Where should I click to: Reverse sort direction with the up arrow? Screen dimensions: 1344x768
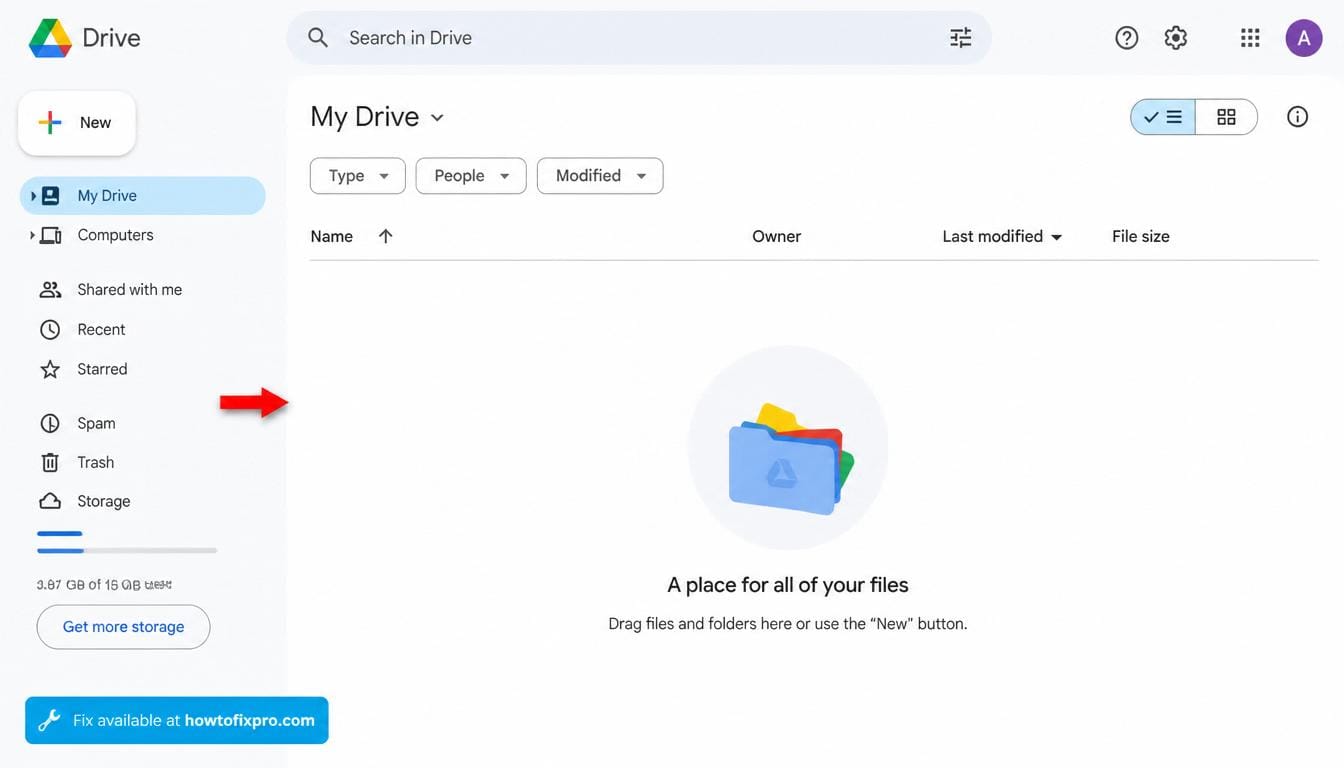click(385, 236)
